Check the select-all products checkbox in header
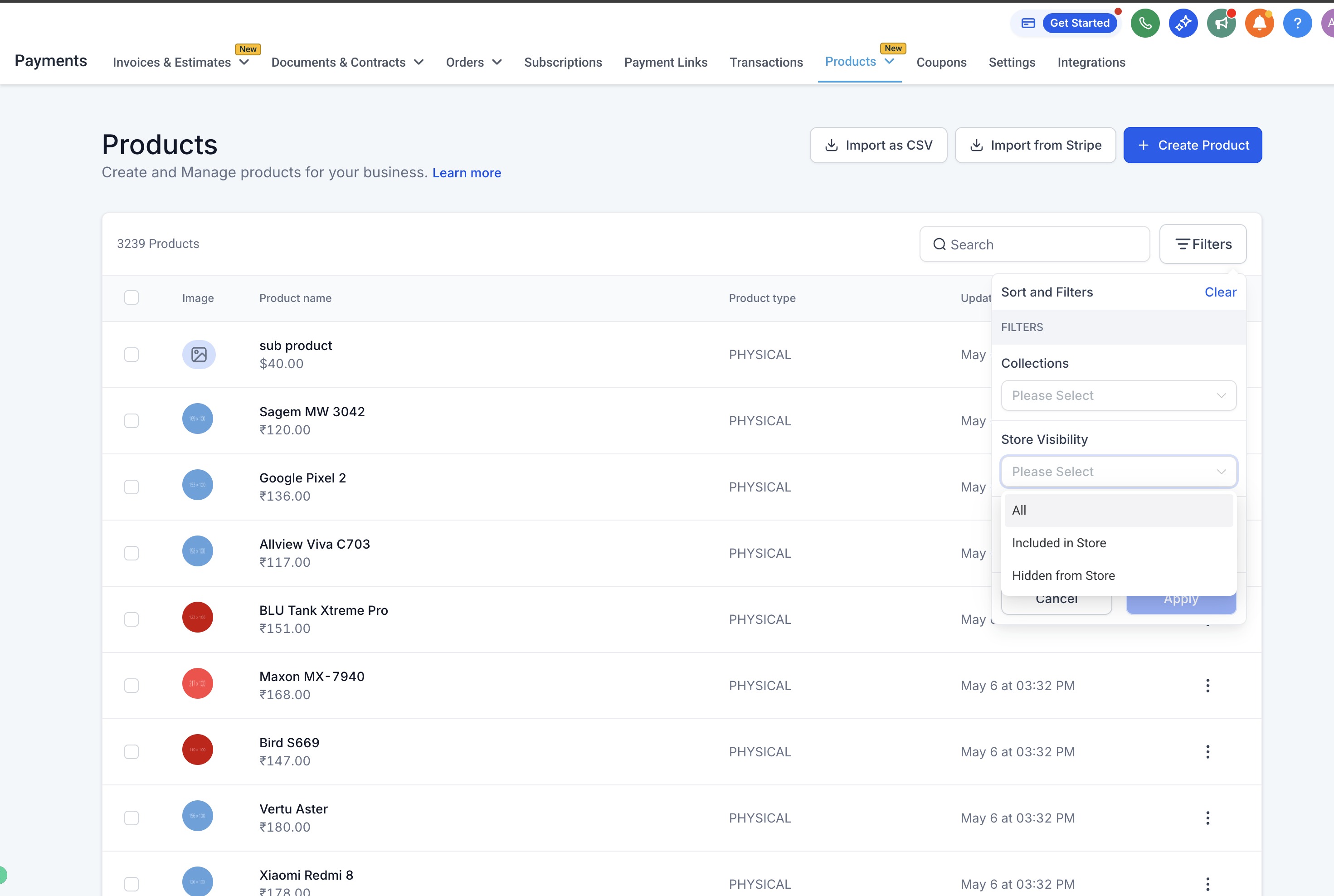This screenshot has height=896, width=1334. tap(131, 298)
